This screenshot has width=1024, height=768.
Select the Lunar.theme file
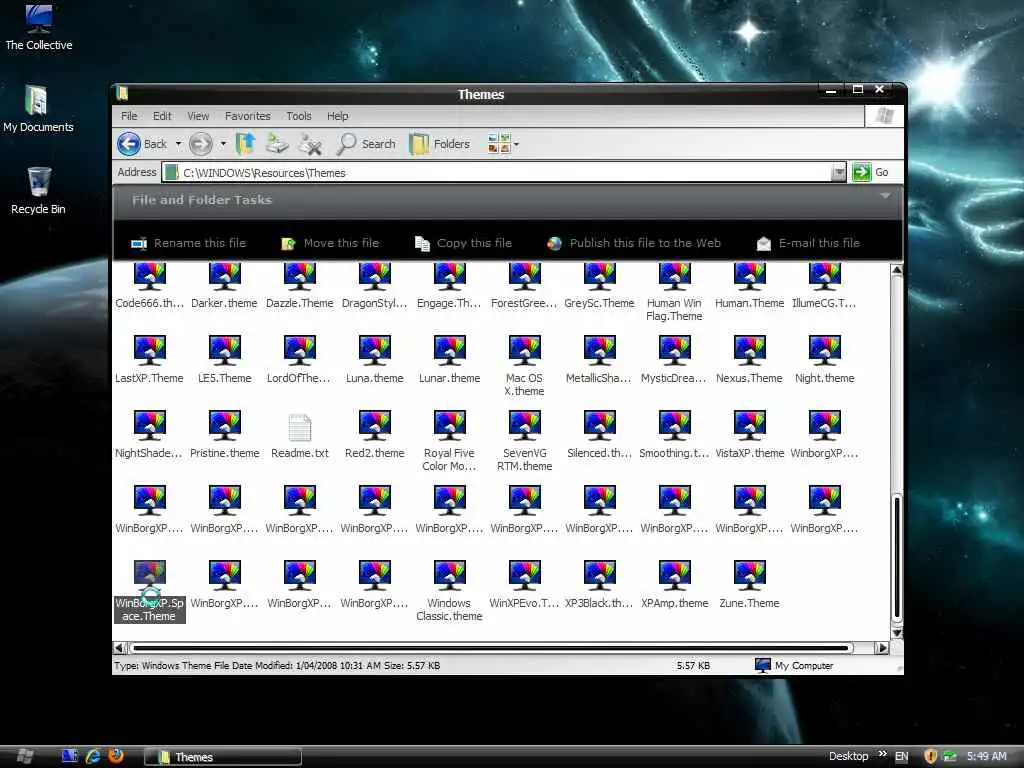coord(449,360)
